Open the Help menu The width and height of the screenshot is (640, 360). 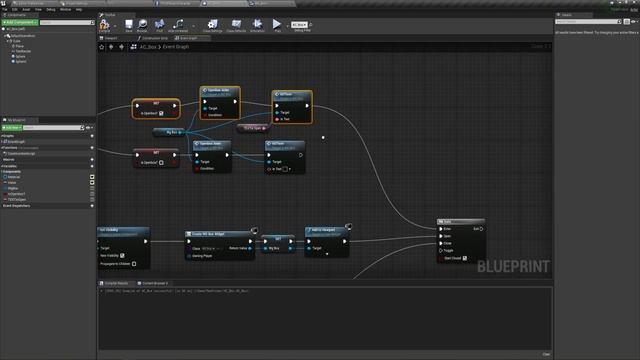pyautogui.click(x=79, y=9)
